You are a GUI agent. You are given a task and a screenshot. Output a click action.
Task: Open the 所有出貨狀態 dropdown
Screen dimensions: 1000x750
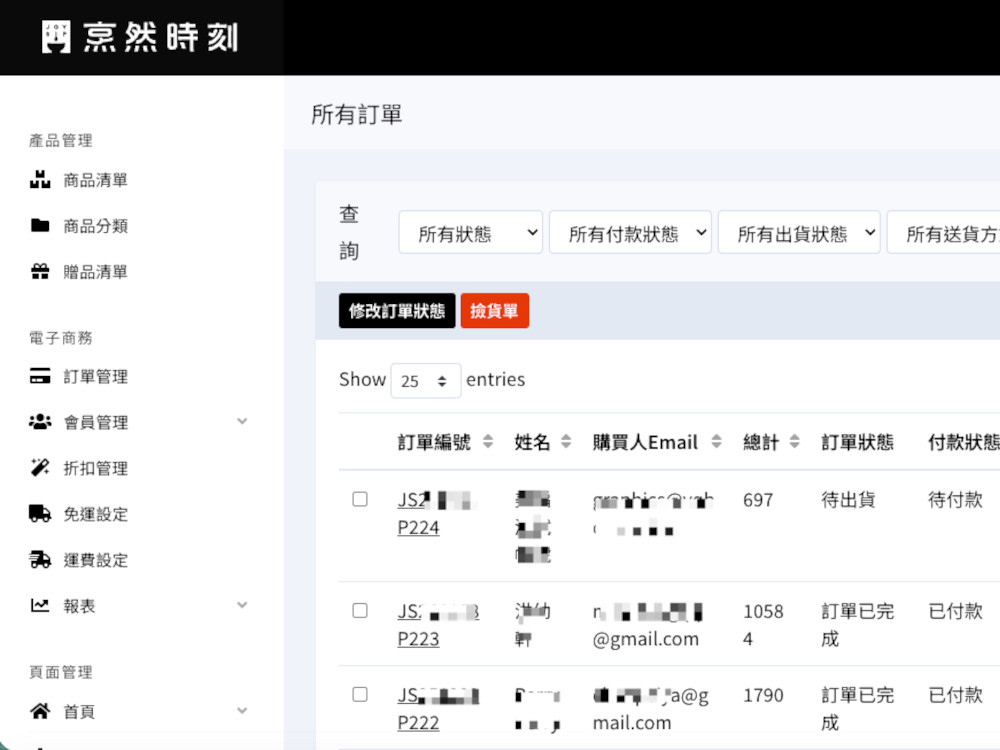[x=799, y=233]
